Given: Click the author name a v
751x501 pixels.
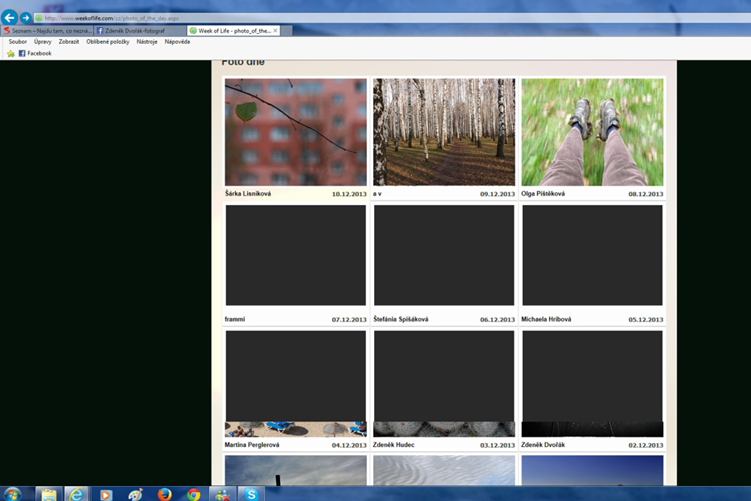Looking at the screenshot, I should coord(377,194).
